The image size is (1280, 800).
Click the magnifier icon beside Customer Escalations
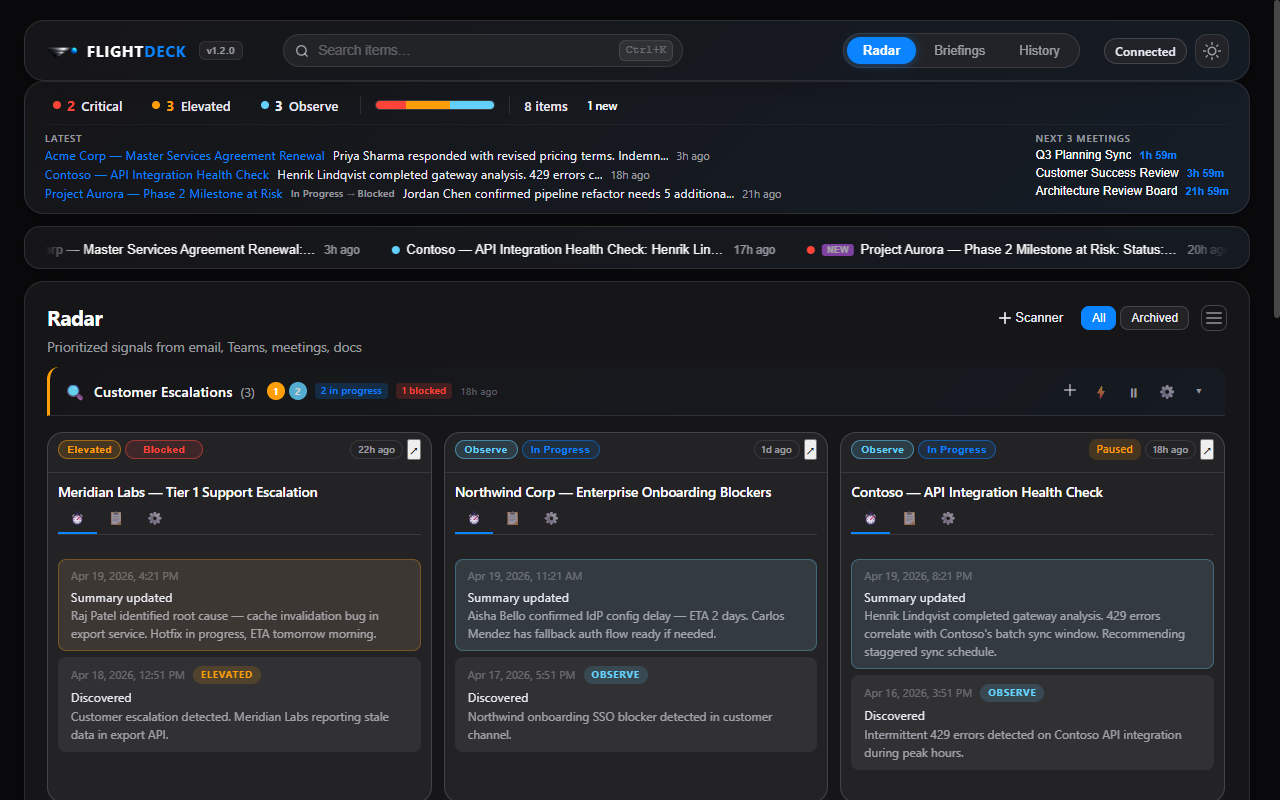[75, 392]
